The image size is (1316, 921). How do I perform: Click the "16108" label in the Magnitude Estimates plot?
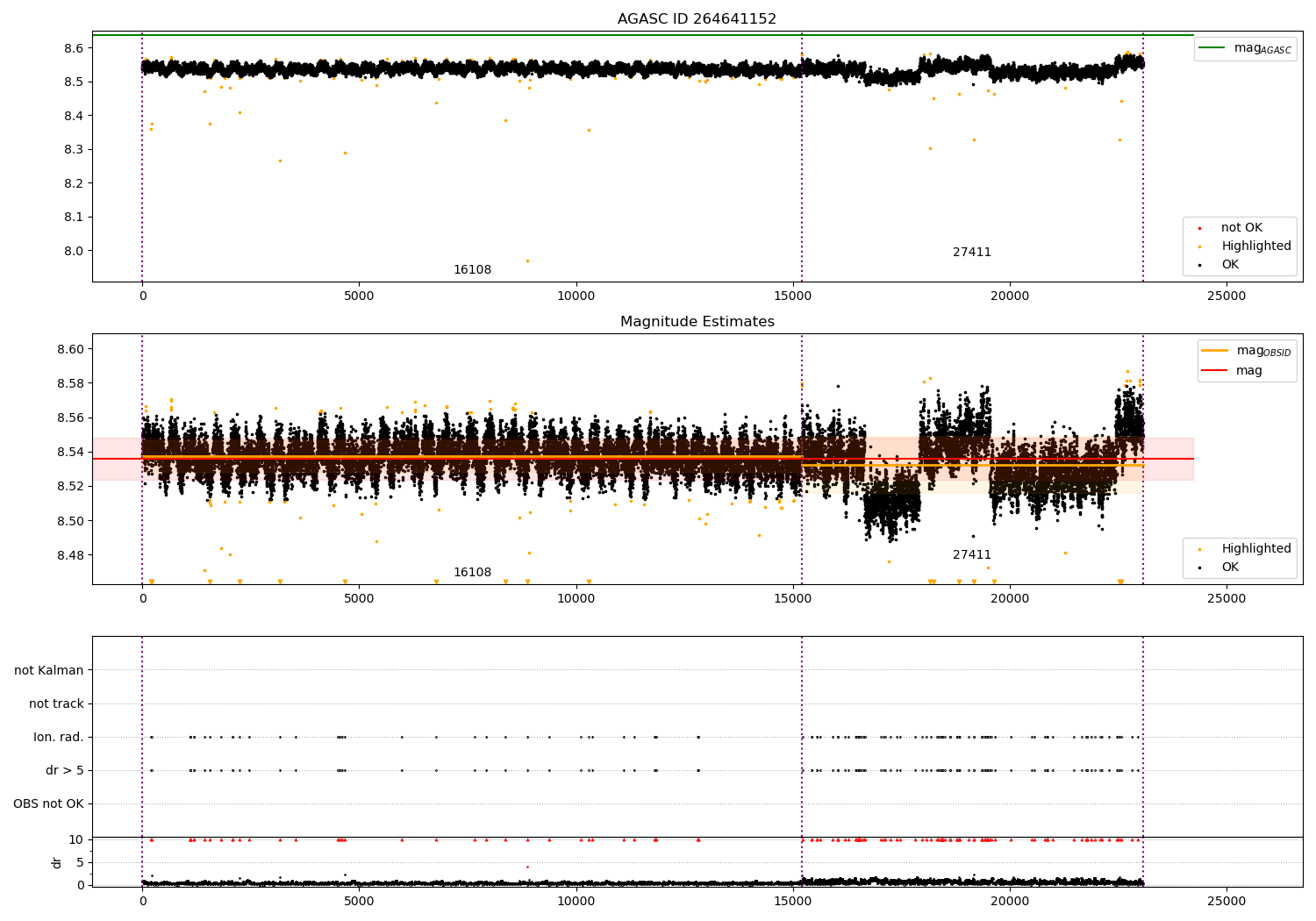pos(472,572)
